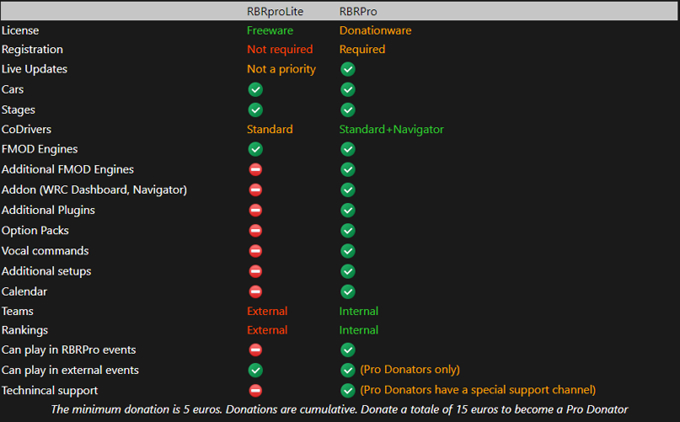Click the green check for RBRPro Live Updates
Viewport: 680px width, 422px height.
(348, 69)
